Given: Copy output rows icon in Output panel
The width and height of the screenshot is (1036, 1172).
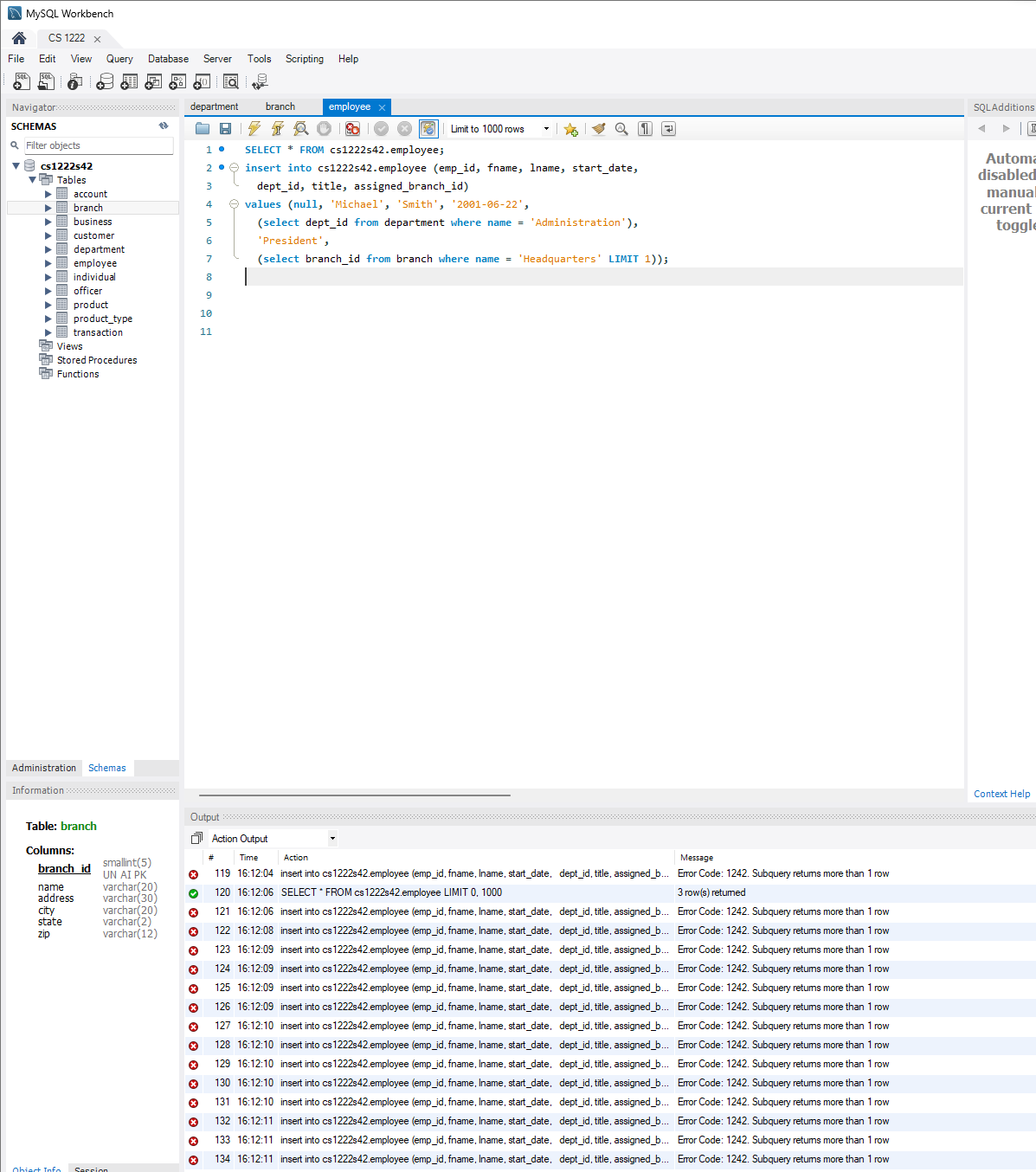Looking at the screenshot, I should 196,839.
